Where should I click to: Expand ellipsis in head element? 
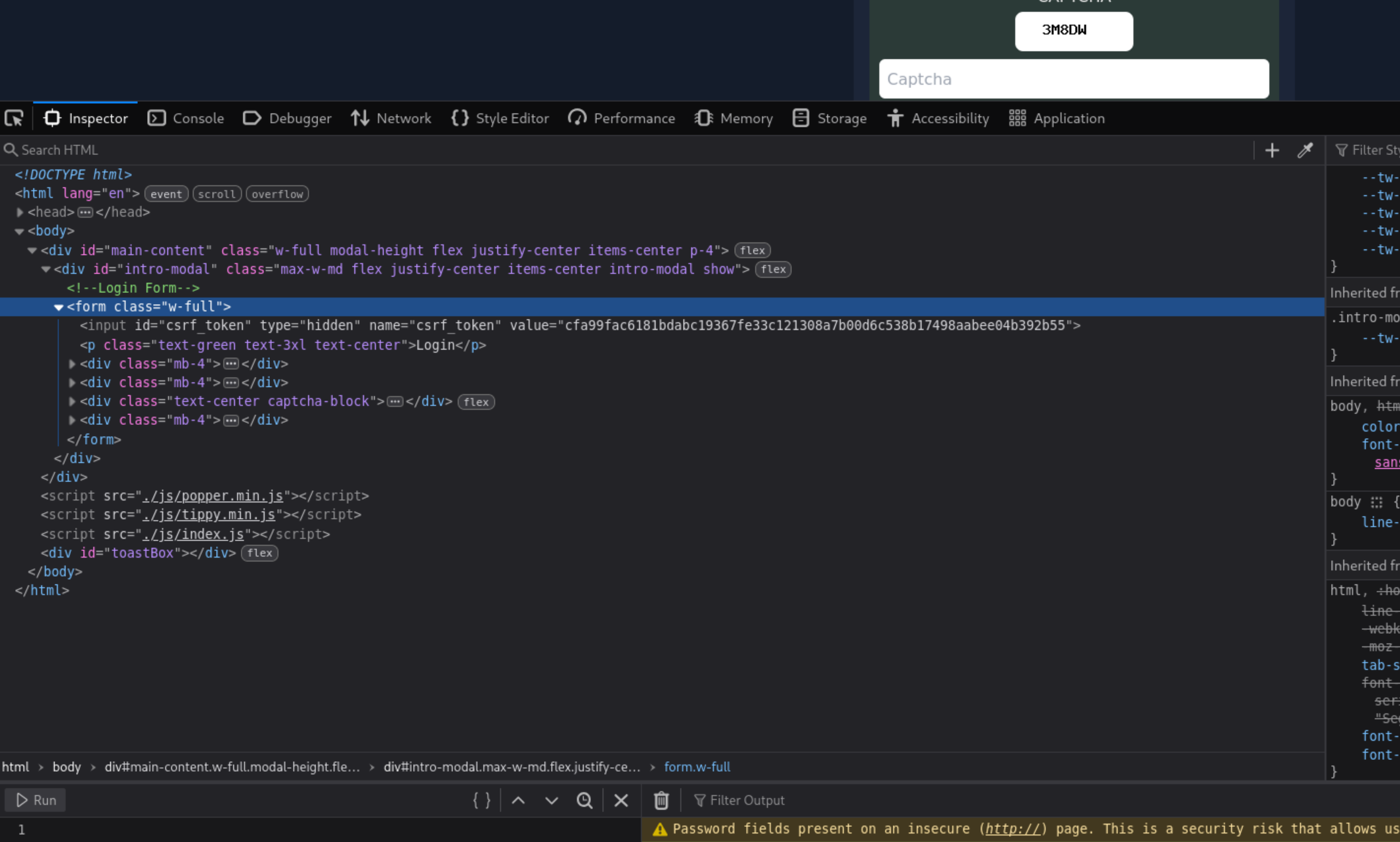click(85, 212)
